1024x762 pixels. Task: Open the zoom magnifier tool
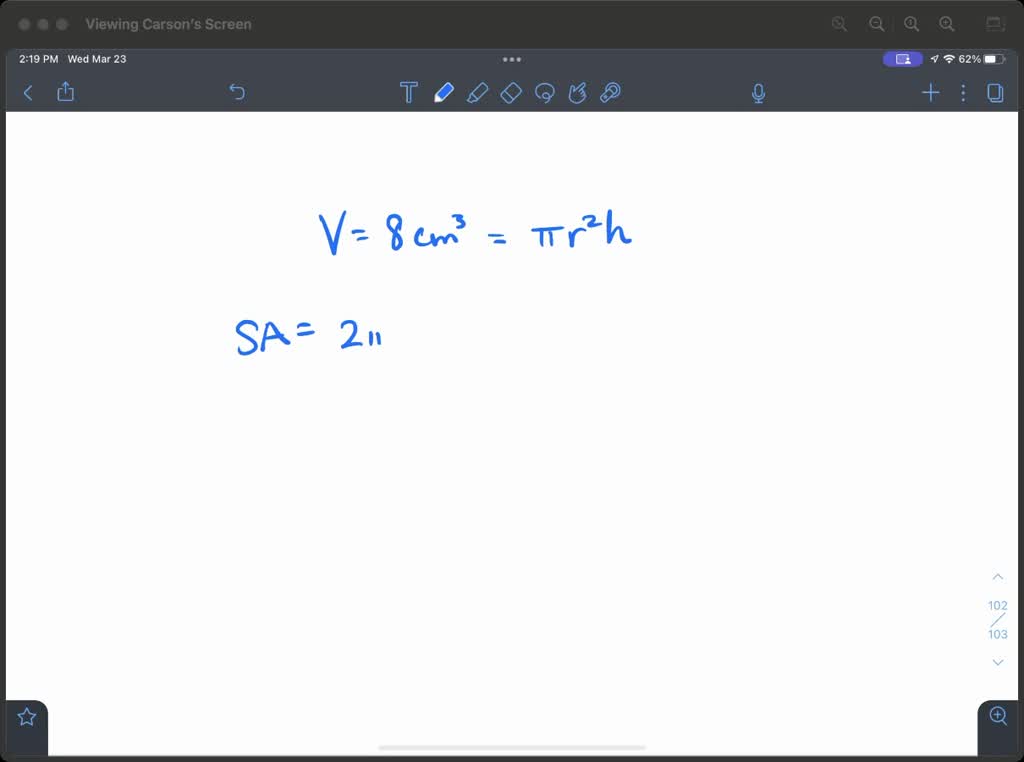[x=997, y=715]
